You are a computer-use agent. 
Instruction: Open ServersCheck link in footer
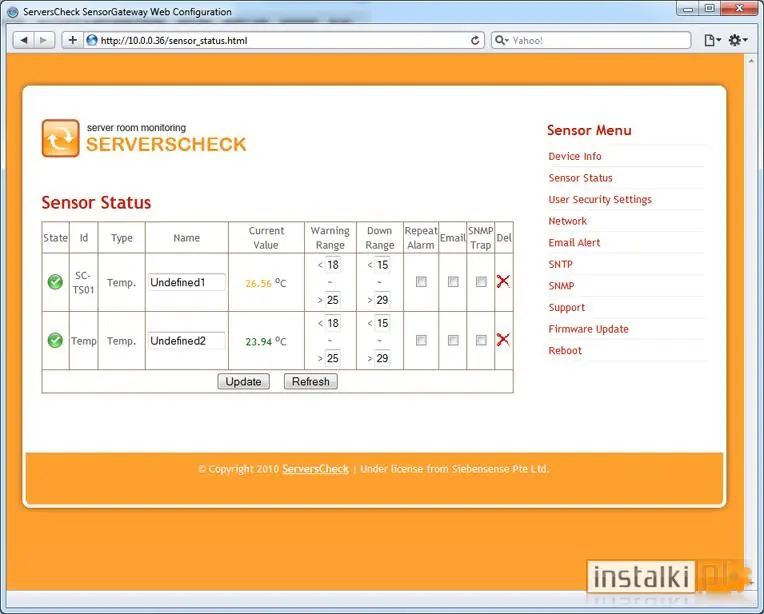click(315, 469)
